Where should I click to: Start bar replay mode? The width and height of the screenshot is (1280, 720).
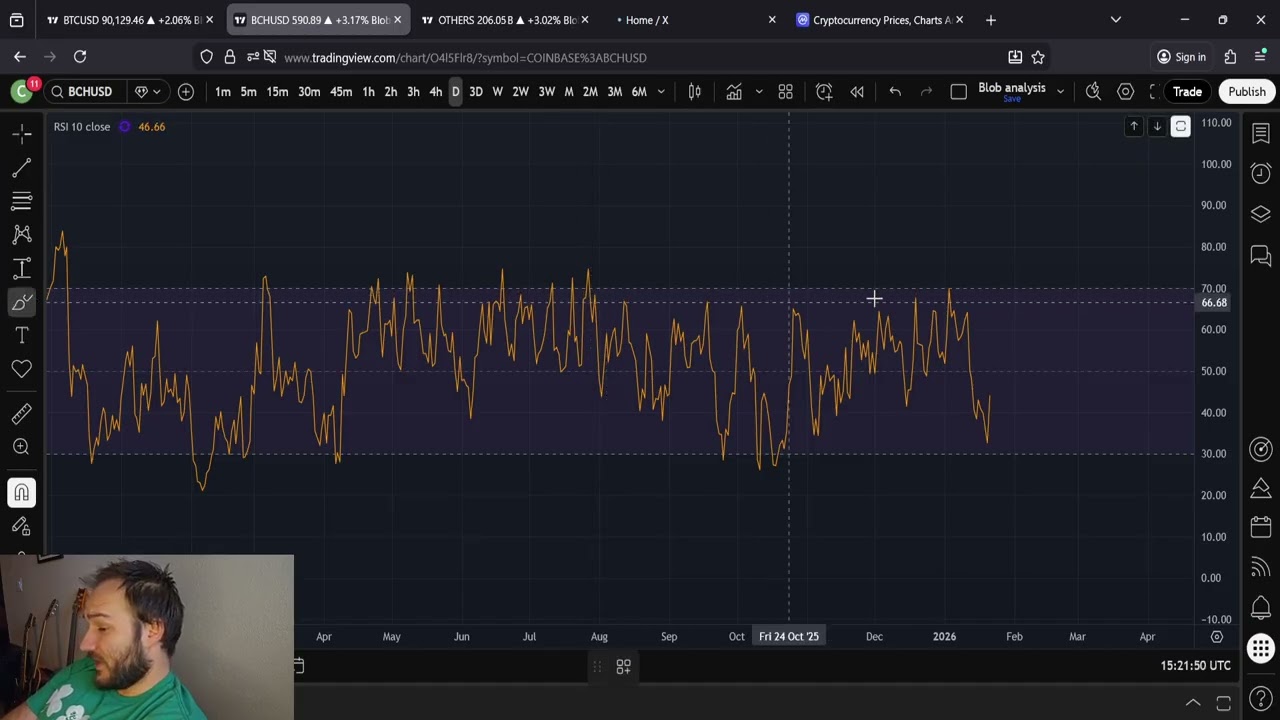[857, 92]
